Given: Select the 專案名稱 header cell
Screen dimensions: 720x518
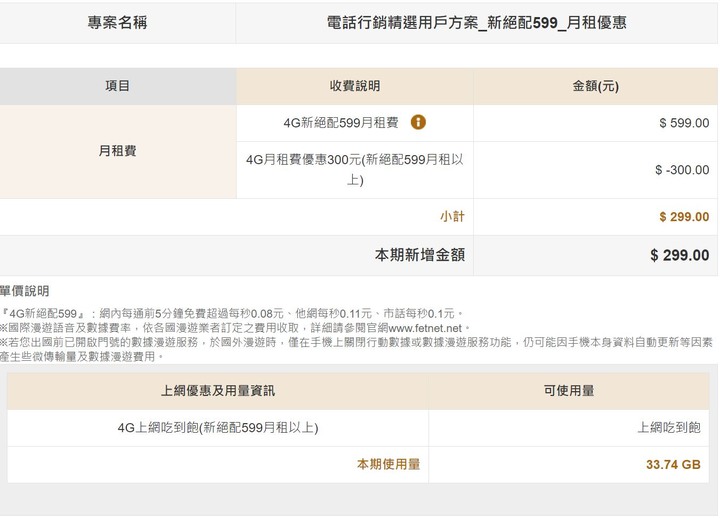Looking at the screenshot, I should (x=118, y=23).
